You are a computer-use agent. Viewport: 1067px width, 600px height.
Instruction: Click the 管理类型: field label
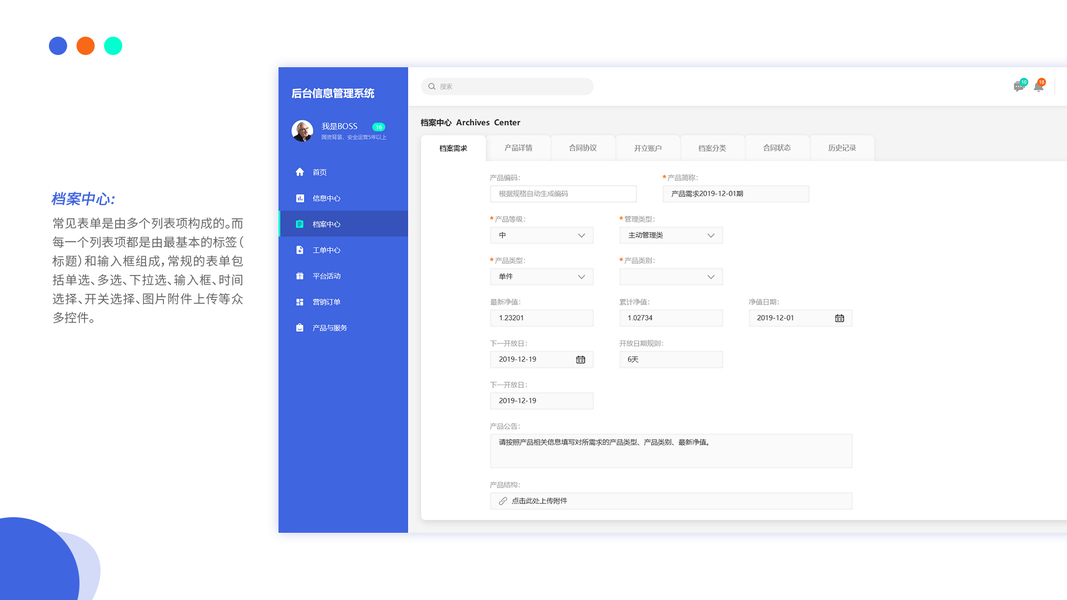tap(638, 219)
